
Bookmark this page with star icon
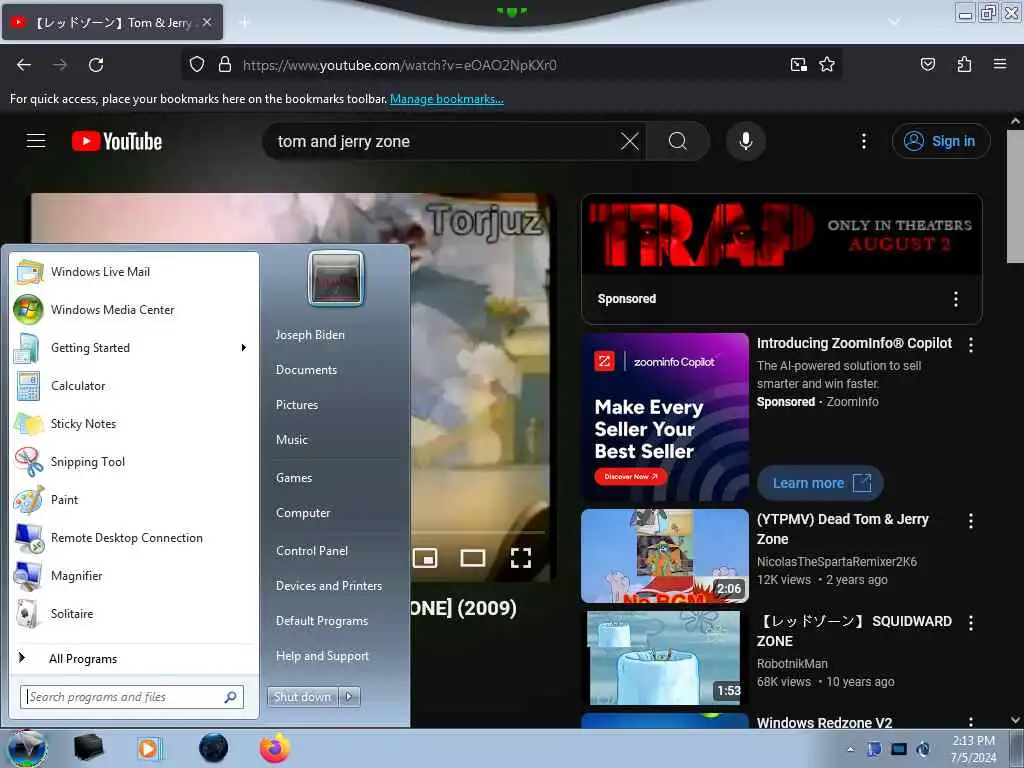click(x=827, y=65)
